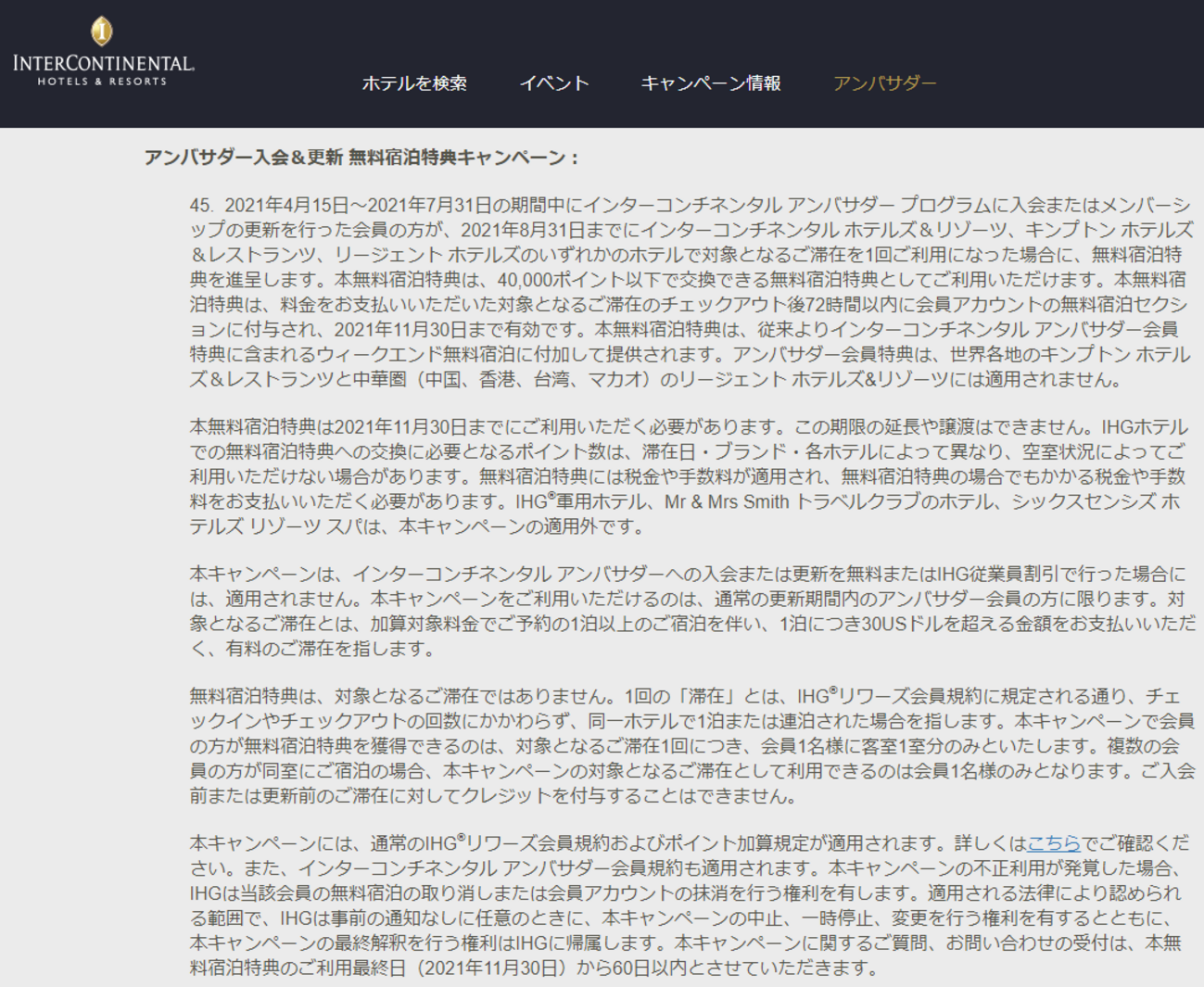Click the paragraph starting with 45. 2021年4月15日
This screenshot has width=1204, height=987.
click(691, 292)
